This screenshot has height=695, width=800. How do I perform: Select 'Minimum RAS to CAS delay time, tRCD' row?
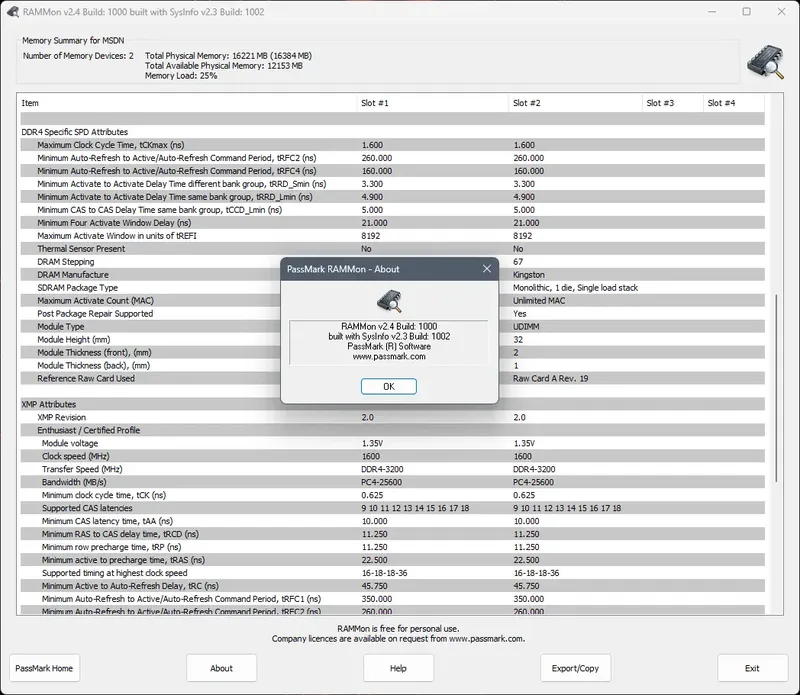point(392,534)
